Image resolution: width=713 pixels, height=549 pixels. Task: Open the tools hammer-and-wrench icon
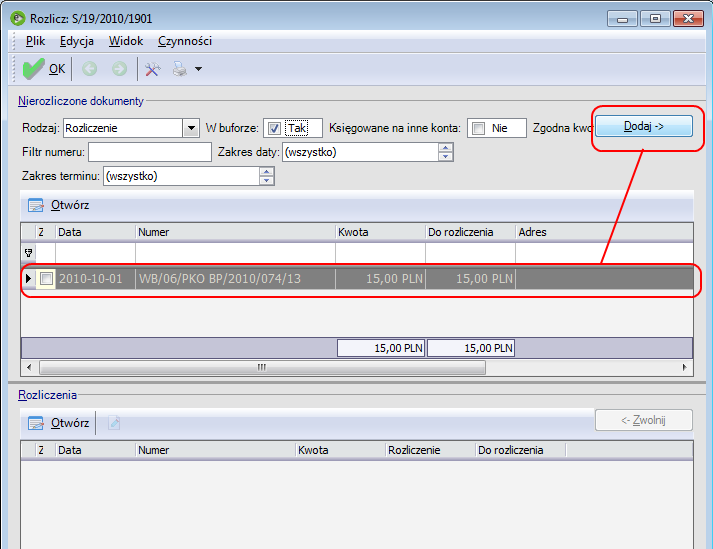(153, 69)
